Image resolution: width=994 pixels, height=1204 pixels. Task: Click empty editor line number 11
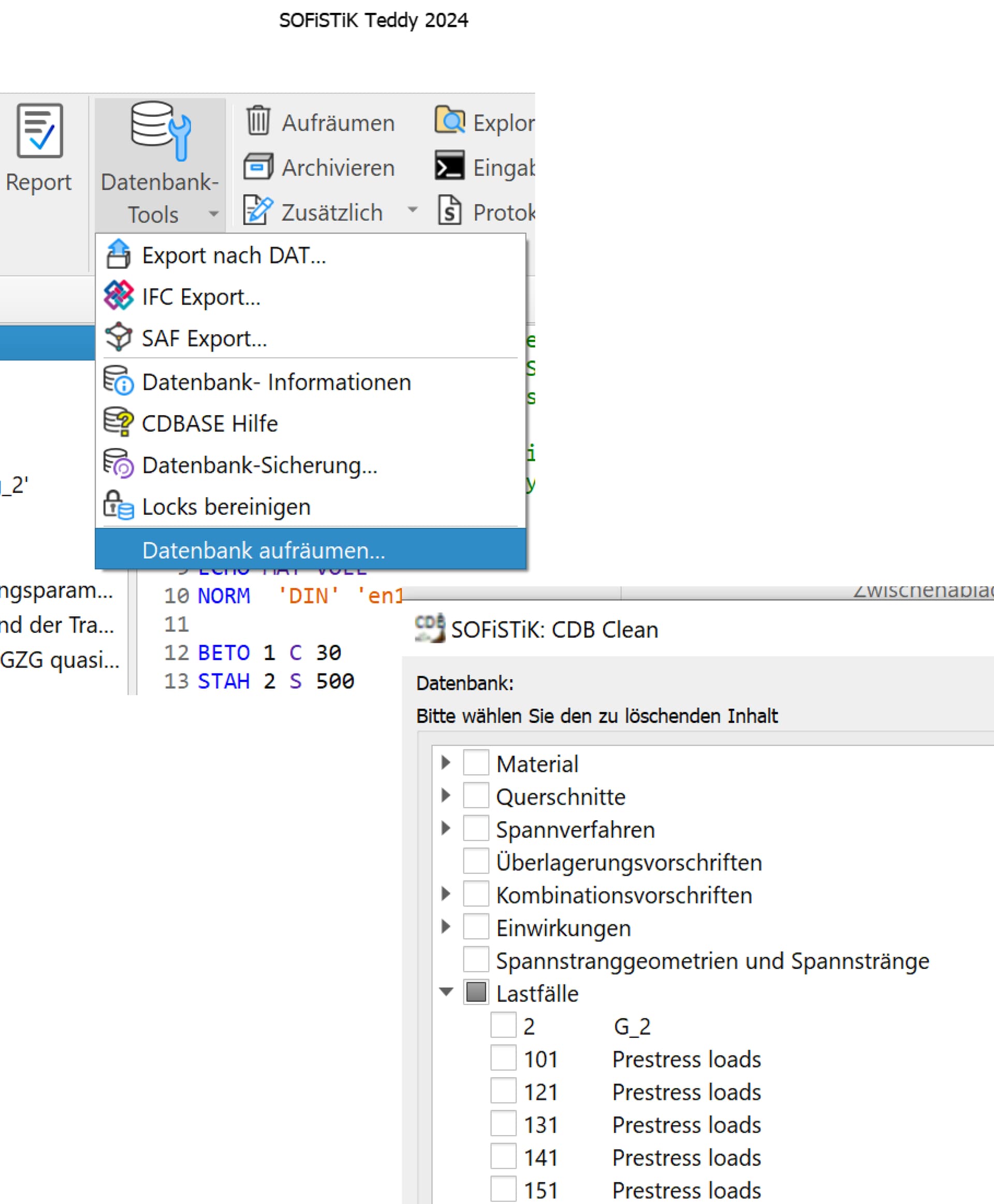[177, 625]
